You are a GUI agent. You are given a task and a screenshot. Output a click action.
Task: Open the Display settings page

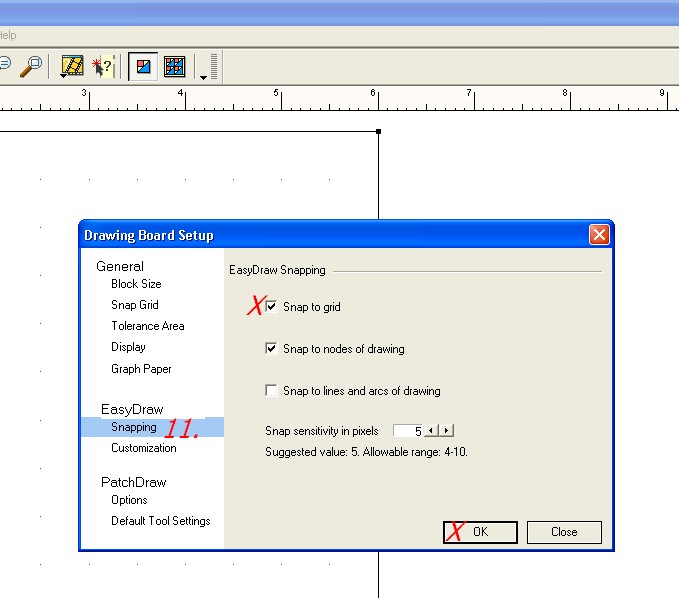[128, 347]
